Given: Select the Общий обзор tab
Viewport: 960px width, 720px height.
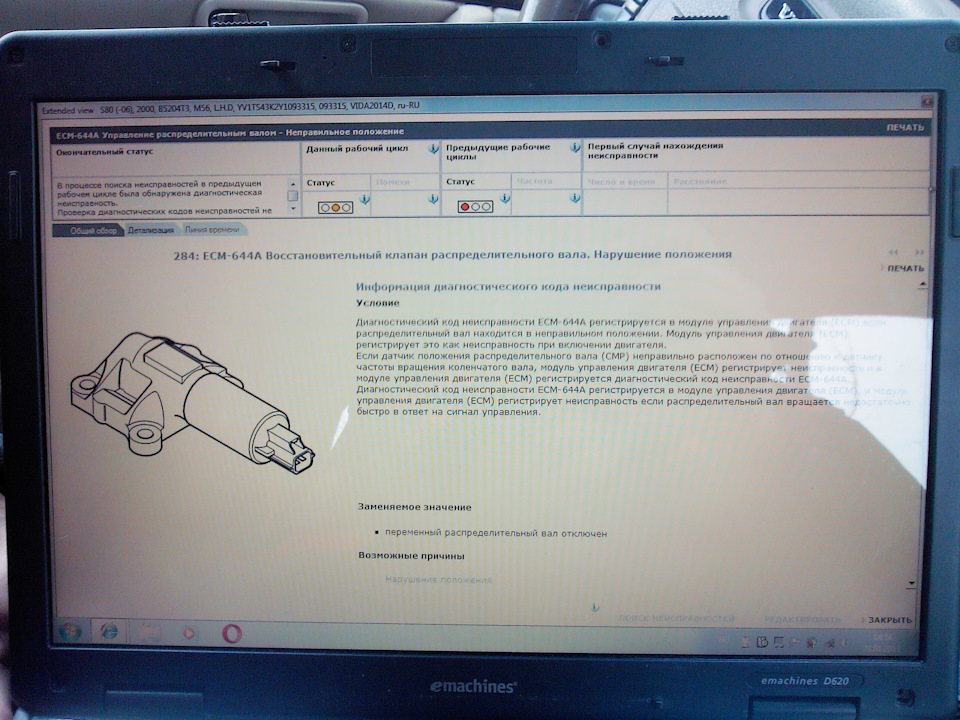Looking at the screenshot, I should [x=95, y=229].
